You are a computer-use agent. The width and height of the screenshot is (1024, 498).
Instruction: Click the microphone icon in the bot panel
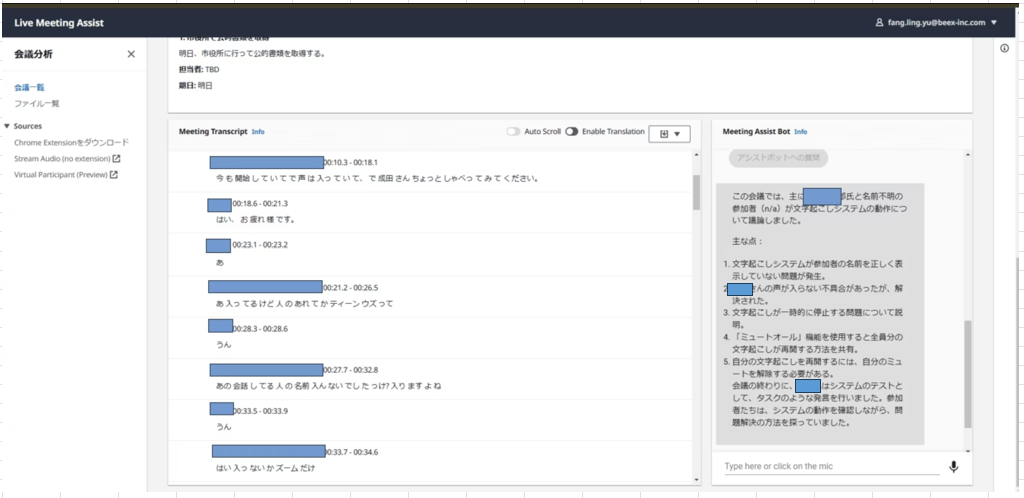(x=953, y=467)
